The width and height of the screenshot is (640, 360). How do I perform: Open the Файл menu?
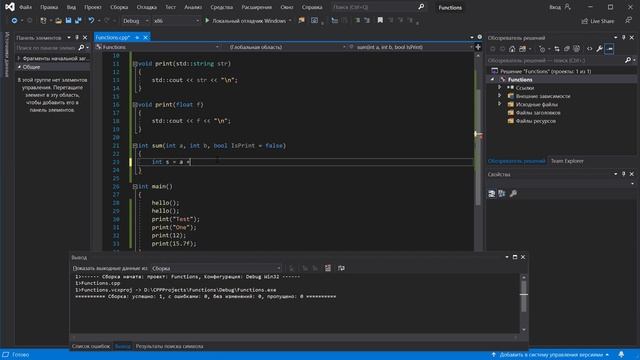(25, 7)
